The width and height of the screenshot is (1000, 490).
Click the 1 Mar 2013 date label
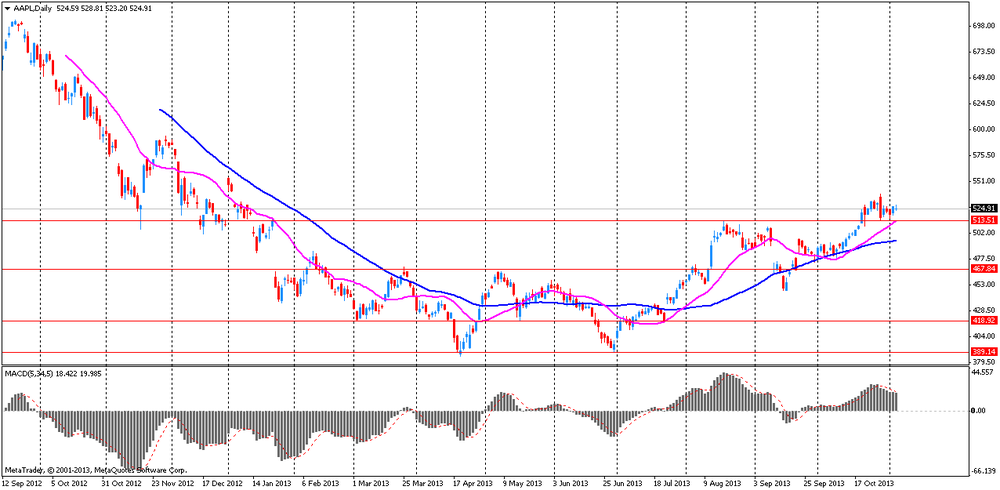[x=372, y=484]
